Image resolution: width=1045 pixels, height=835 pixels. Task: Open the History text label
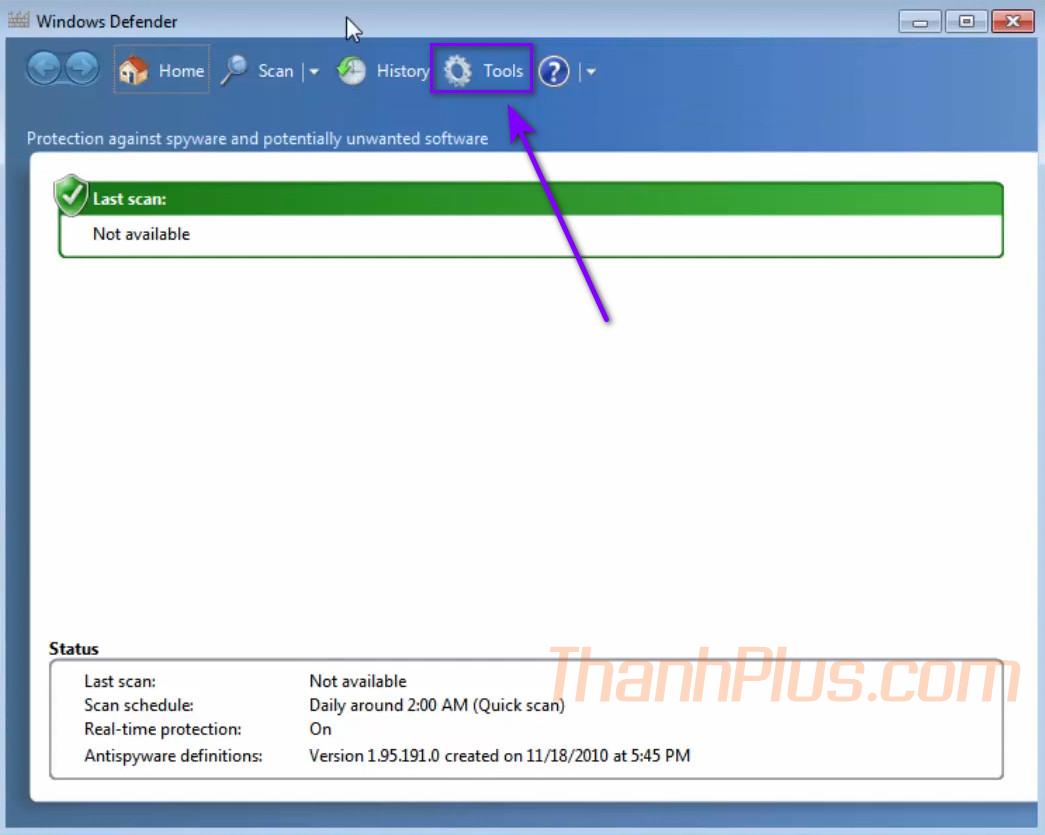tap(402, 71)
